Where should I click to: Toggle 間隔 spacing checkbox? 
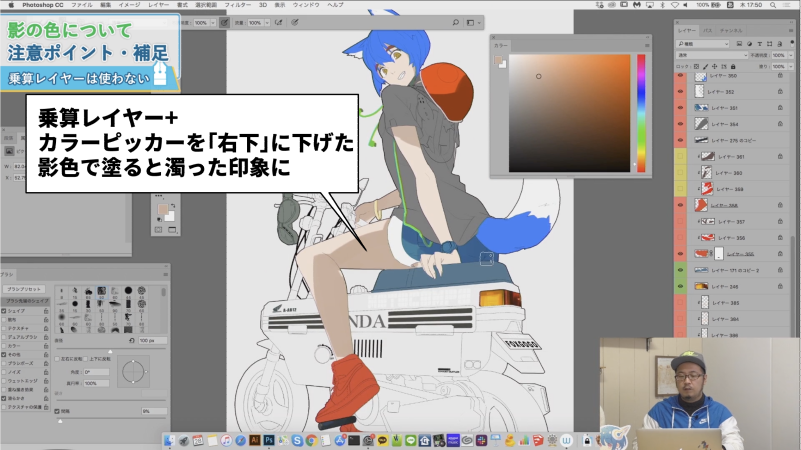[57, 411]
